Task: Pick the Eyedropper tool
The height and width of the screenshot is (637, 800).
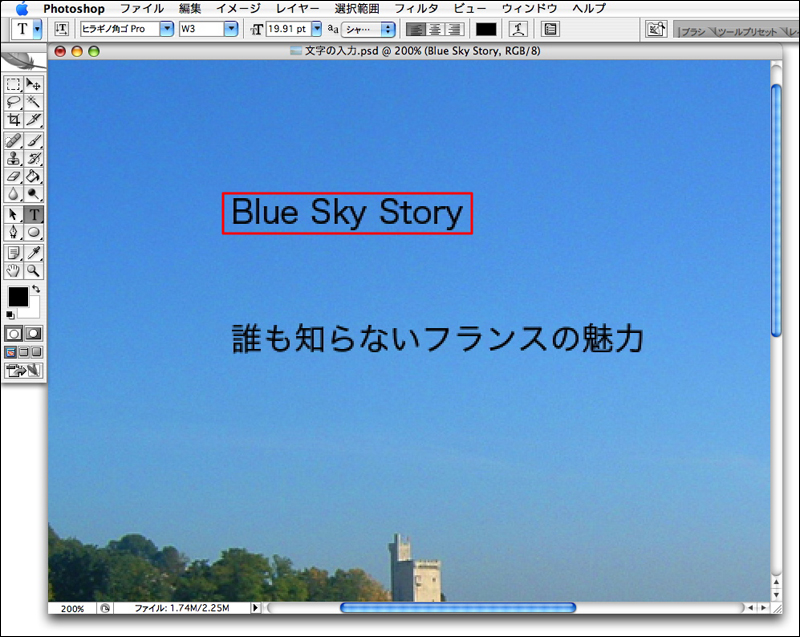Action: 33,252
